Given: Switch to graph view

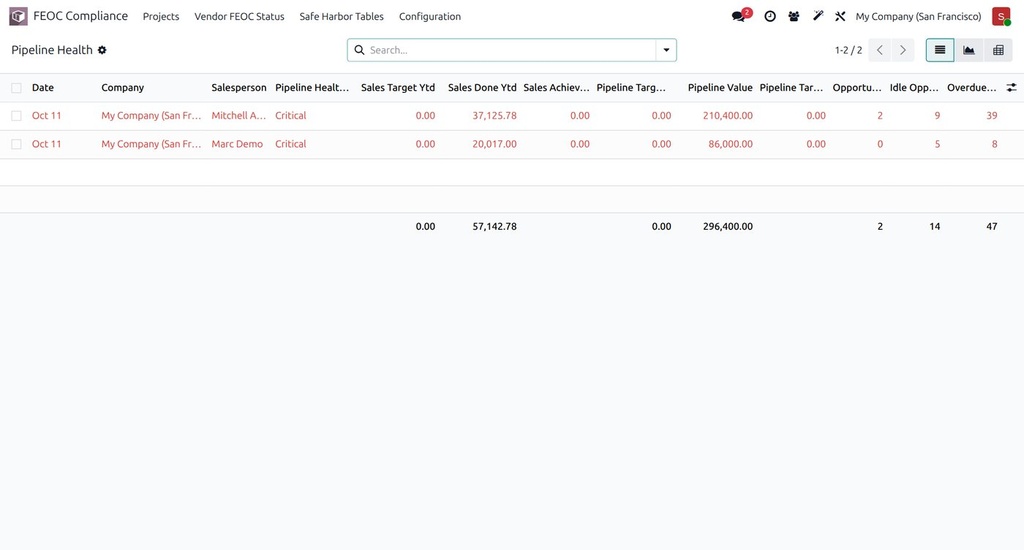Looking at the screenshot, I should pyautogui.click(x=969, y=50).
